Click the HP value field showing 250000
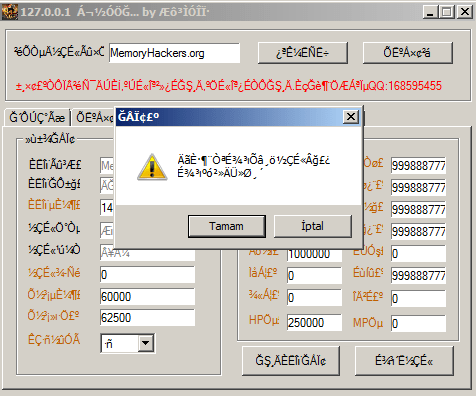Image resolution: width=476 pixels, height=396 pixels. (x=314, y=323)
